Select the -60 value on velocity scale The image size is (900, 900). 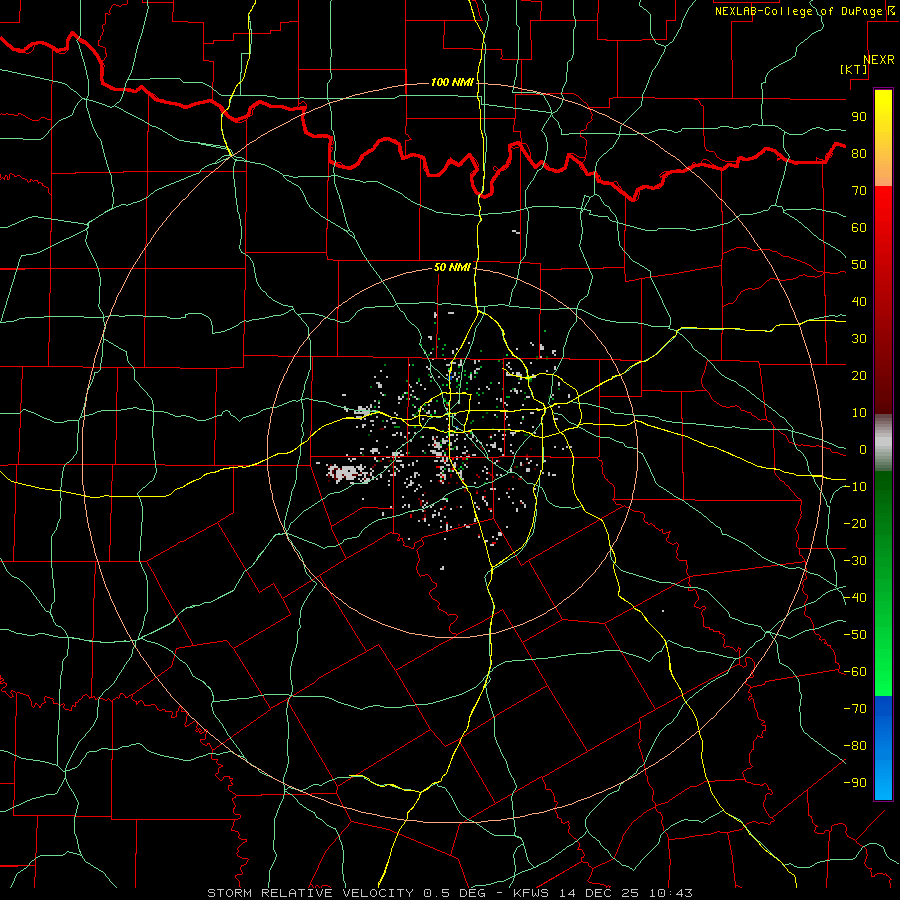click(x=855, y=672)
